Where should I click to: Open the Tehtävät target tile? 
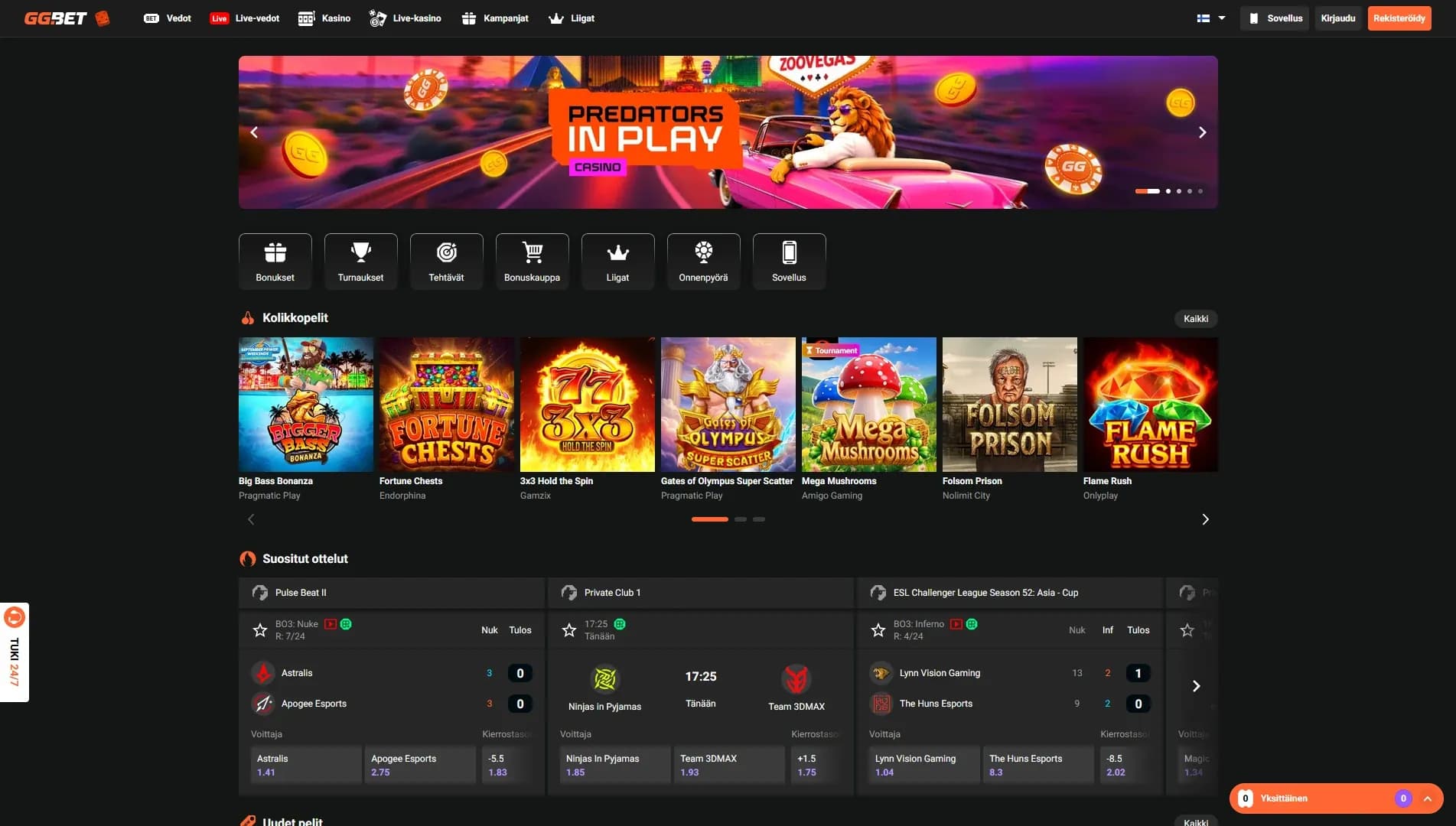pos(447,262)
